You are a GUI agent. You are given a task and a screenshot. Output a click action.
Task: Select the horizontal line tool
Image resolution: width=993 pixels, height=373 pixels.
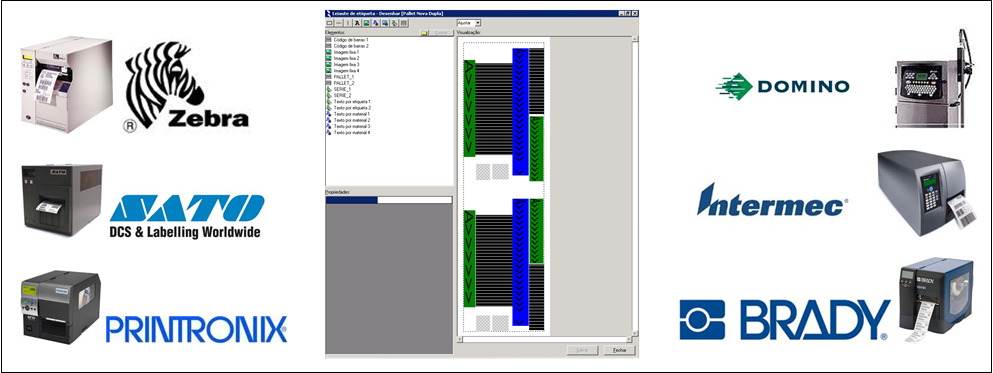pos(339,23)
